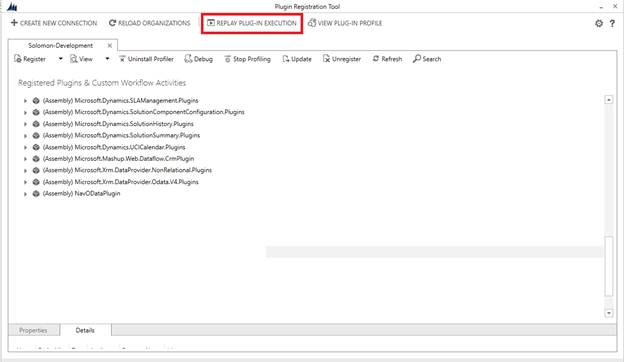Click the Replay Plug-in Execution icon

[x=211, y=23]
